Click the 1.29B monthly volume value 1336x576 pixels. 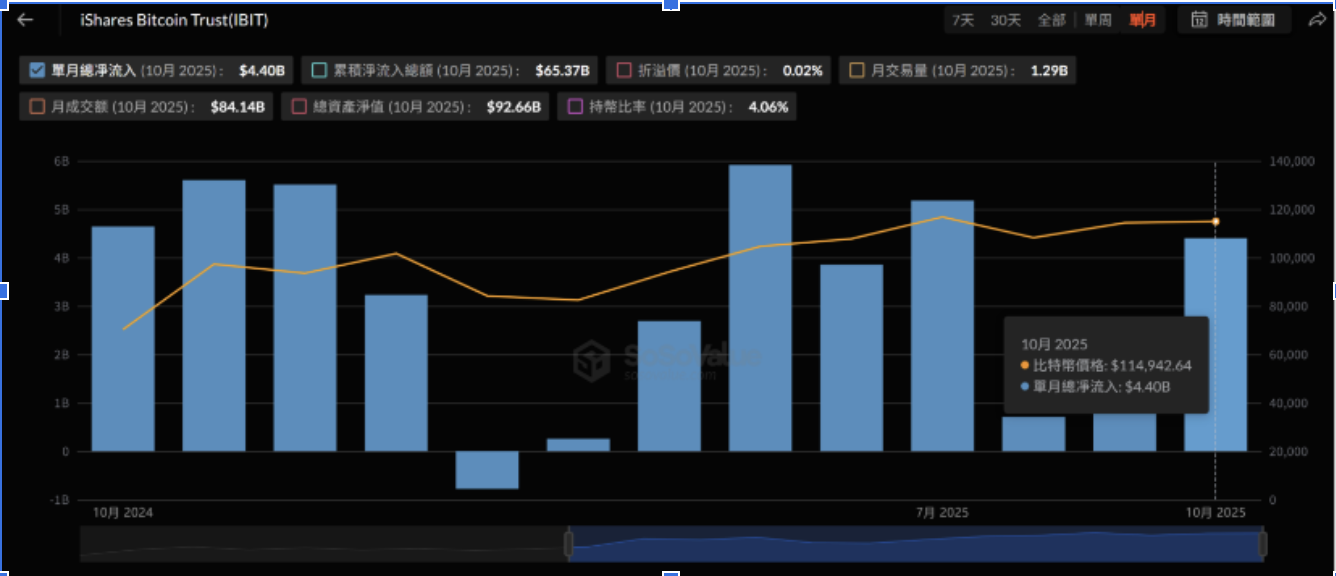point(1049,71)
